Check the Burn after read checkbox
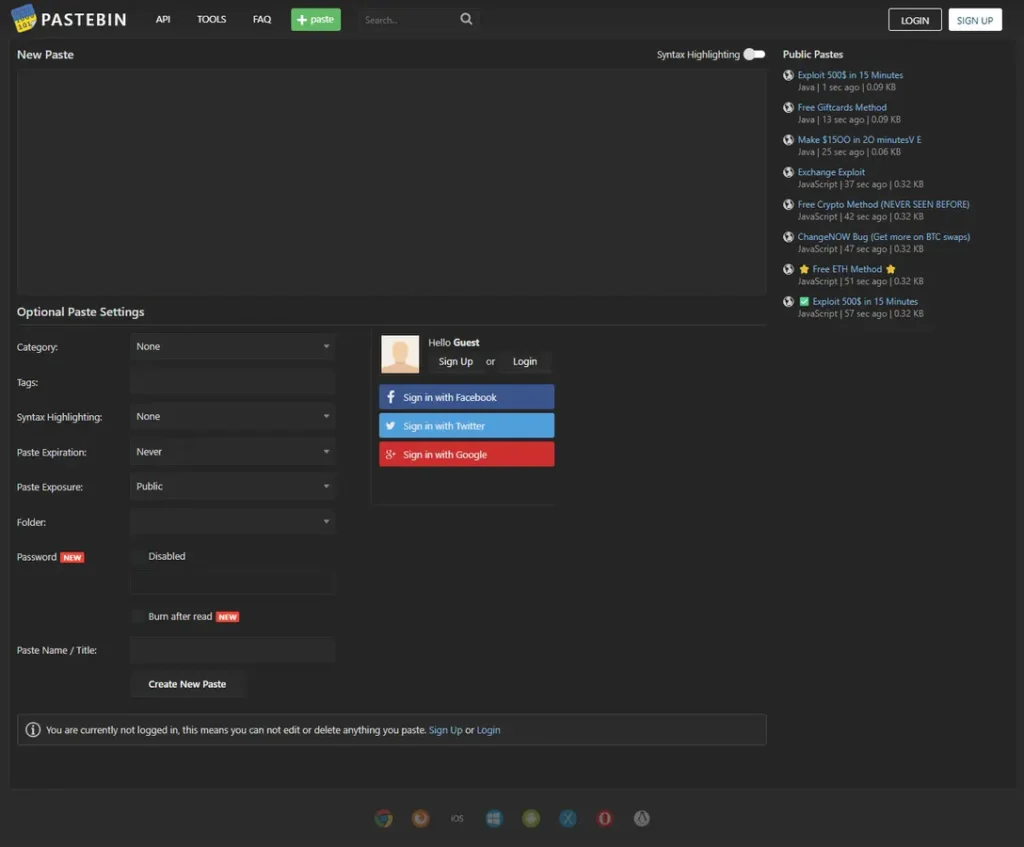The width and height of the screenshot is (1024, 847). click(x=138, y=616)
